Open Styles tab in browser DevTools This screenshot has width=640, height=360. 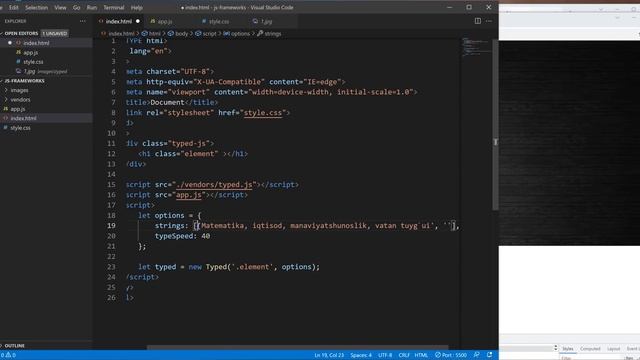568,349
